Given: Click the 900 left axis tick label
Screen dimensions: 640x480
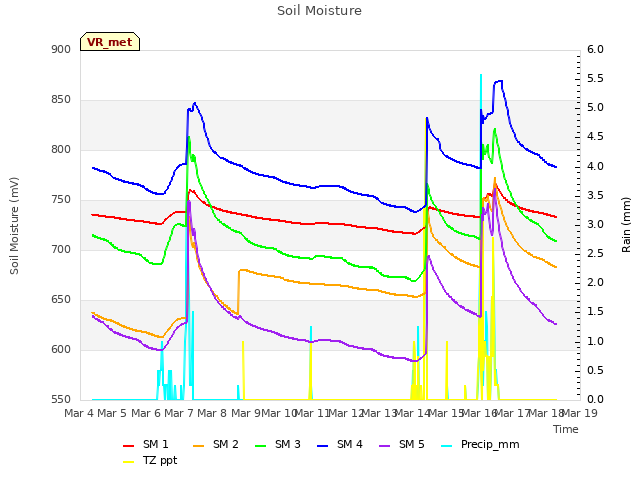Looking at the screenshot, I should (61, 49).
